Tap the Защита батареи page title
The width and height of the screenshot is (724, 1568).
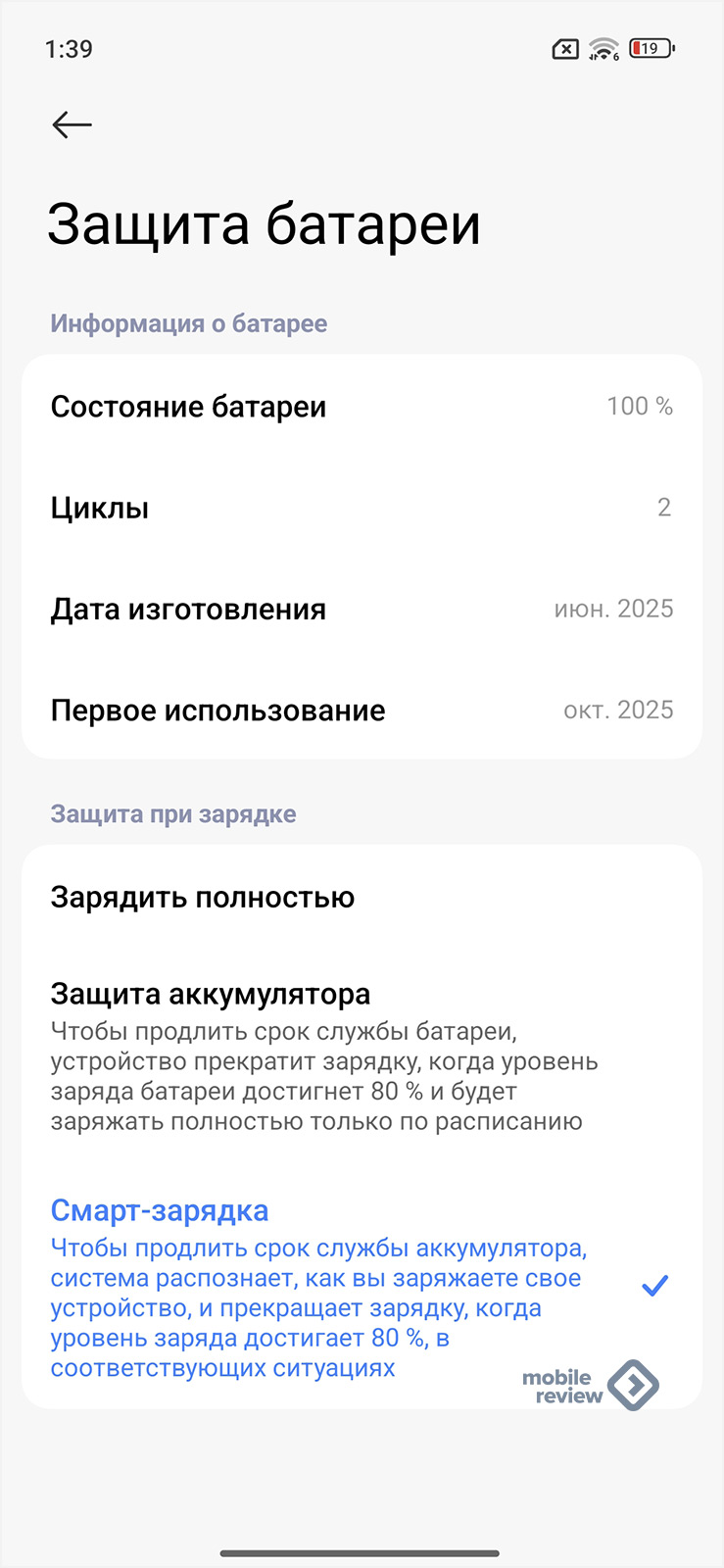(264, 224)
